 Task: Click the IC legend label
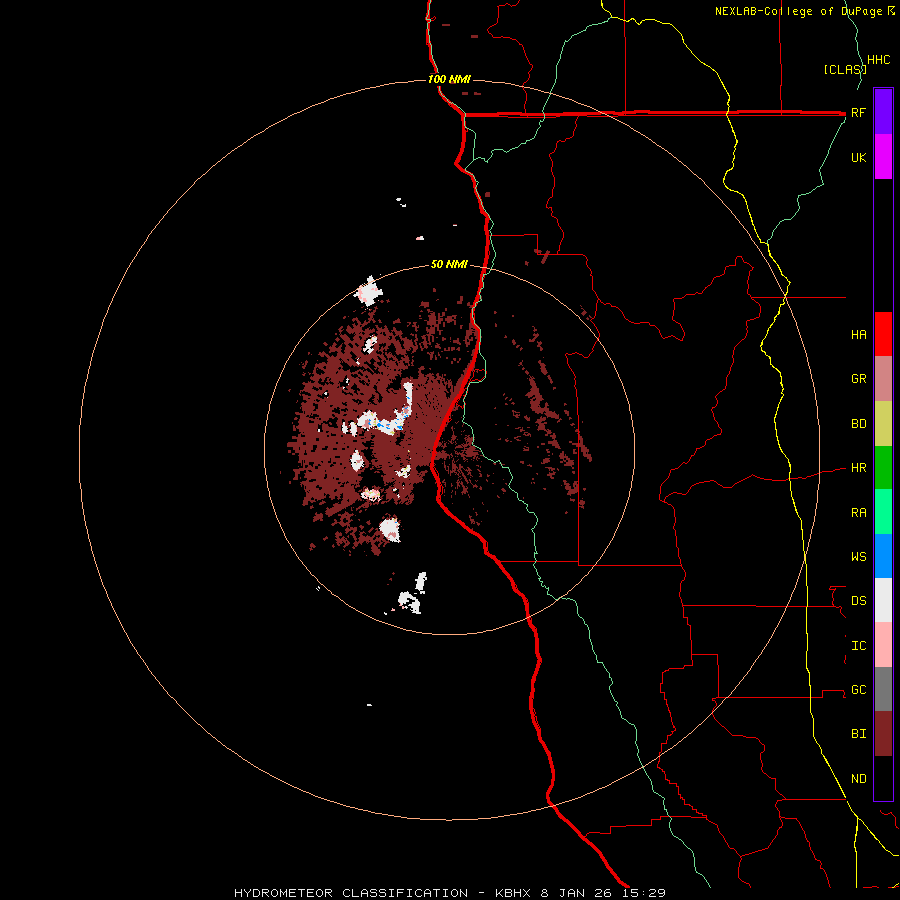point(858,646)
